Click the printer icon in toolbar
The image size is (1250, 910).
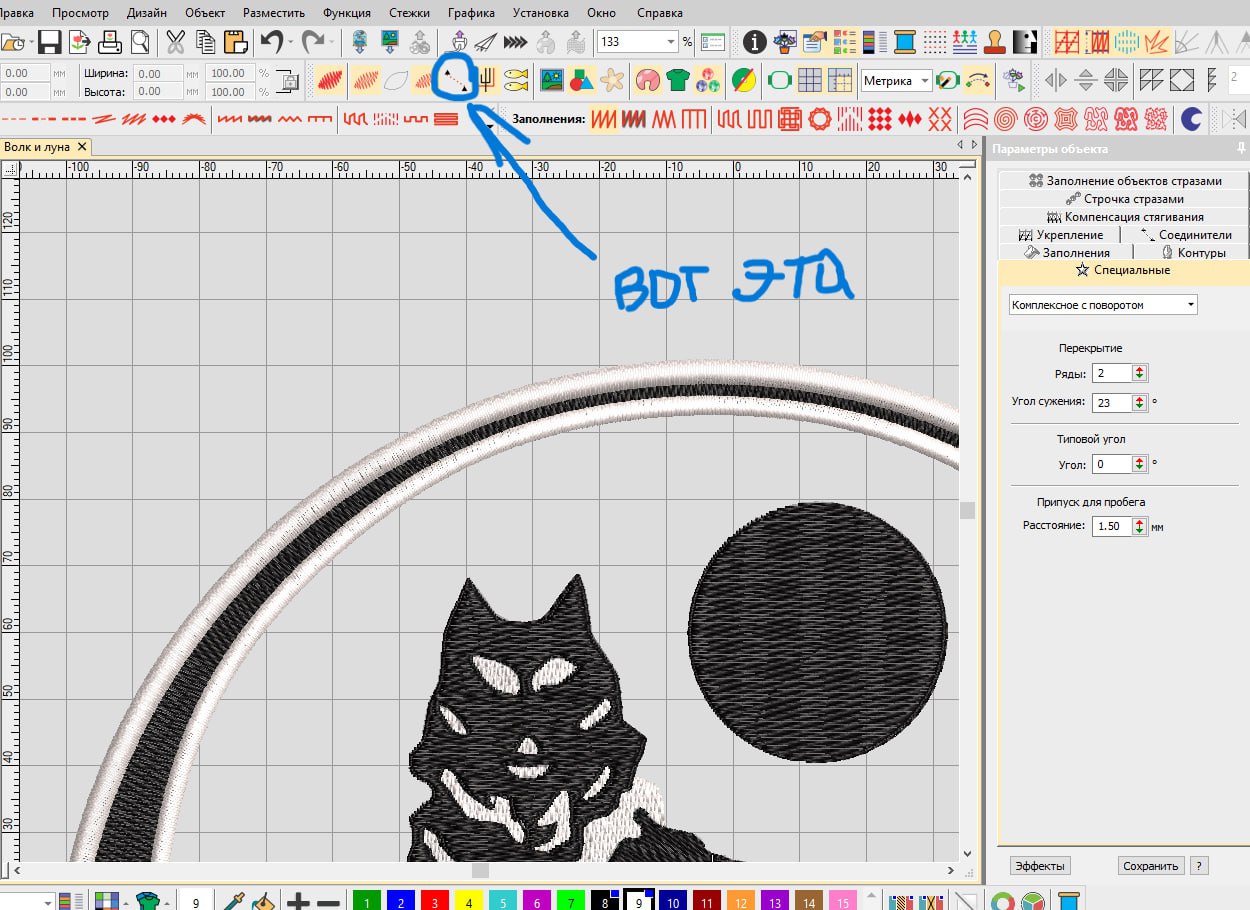[x=110, y=42]
